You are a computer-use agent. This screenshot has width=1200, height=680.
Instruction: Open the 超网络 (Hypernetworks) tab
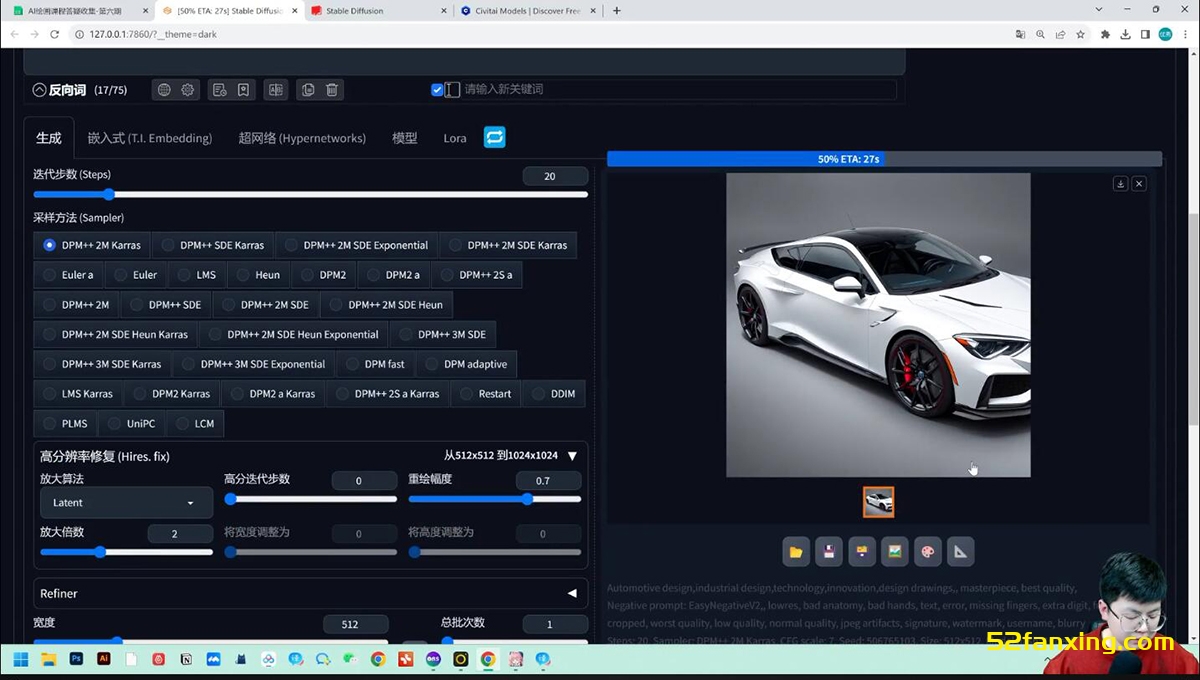(x=302, y=138)
